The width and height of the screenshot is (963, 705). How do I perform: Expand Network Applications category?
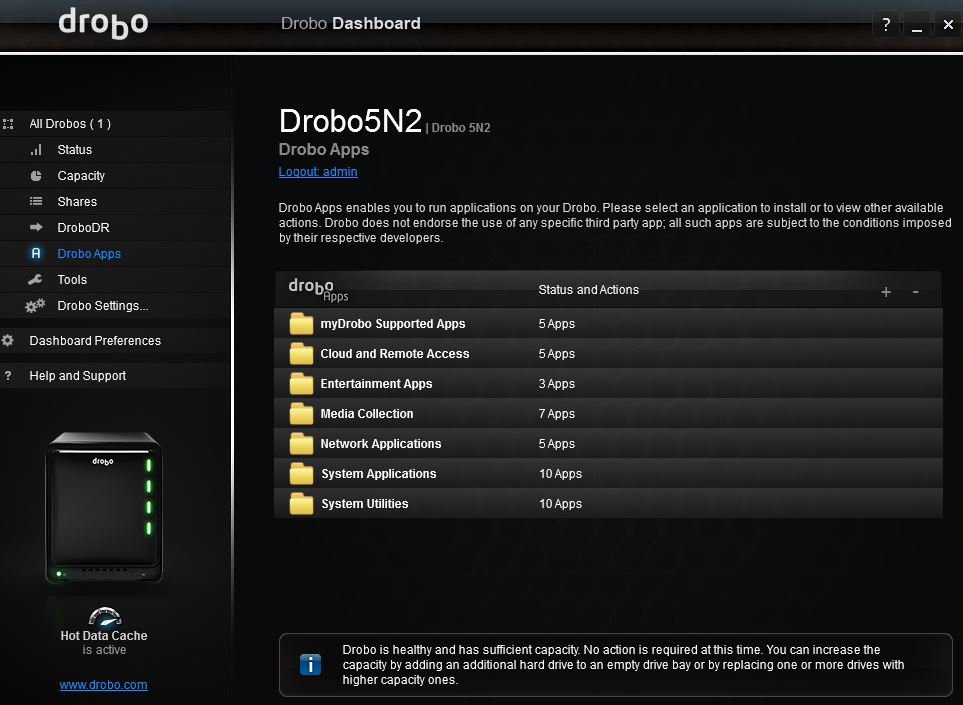(x=608, y=443)
